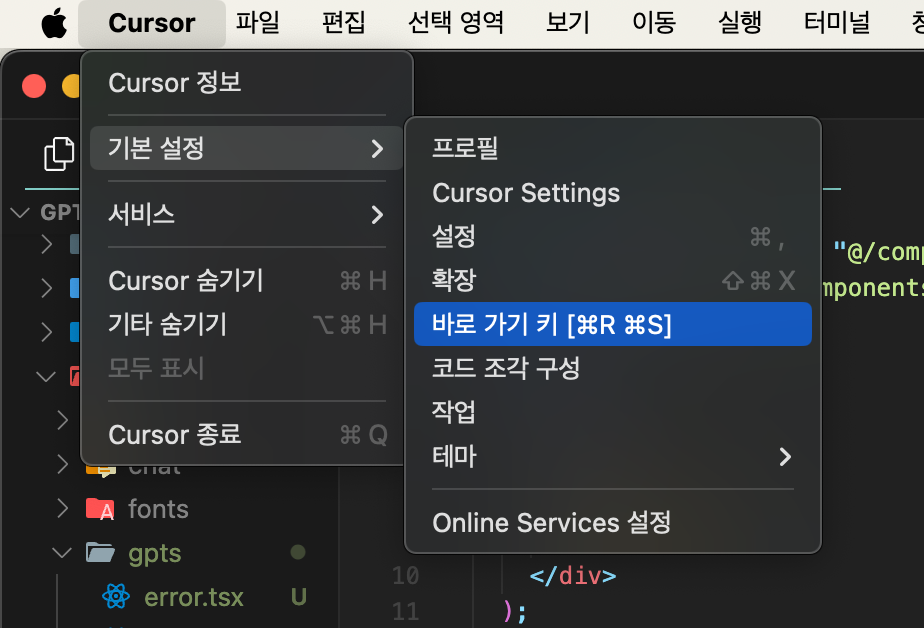Click the React icon of error.tsx
Screen dimensions: 924x628
tap(116, 596)
